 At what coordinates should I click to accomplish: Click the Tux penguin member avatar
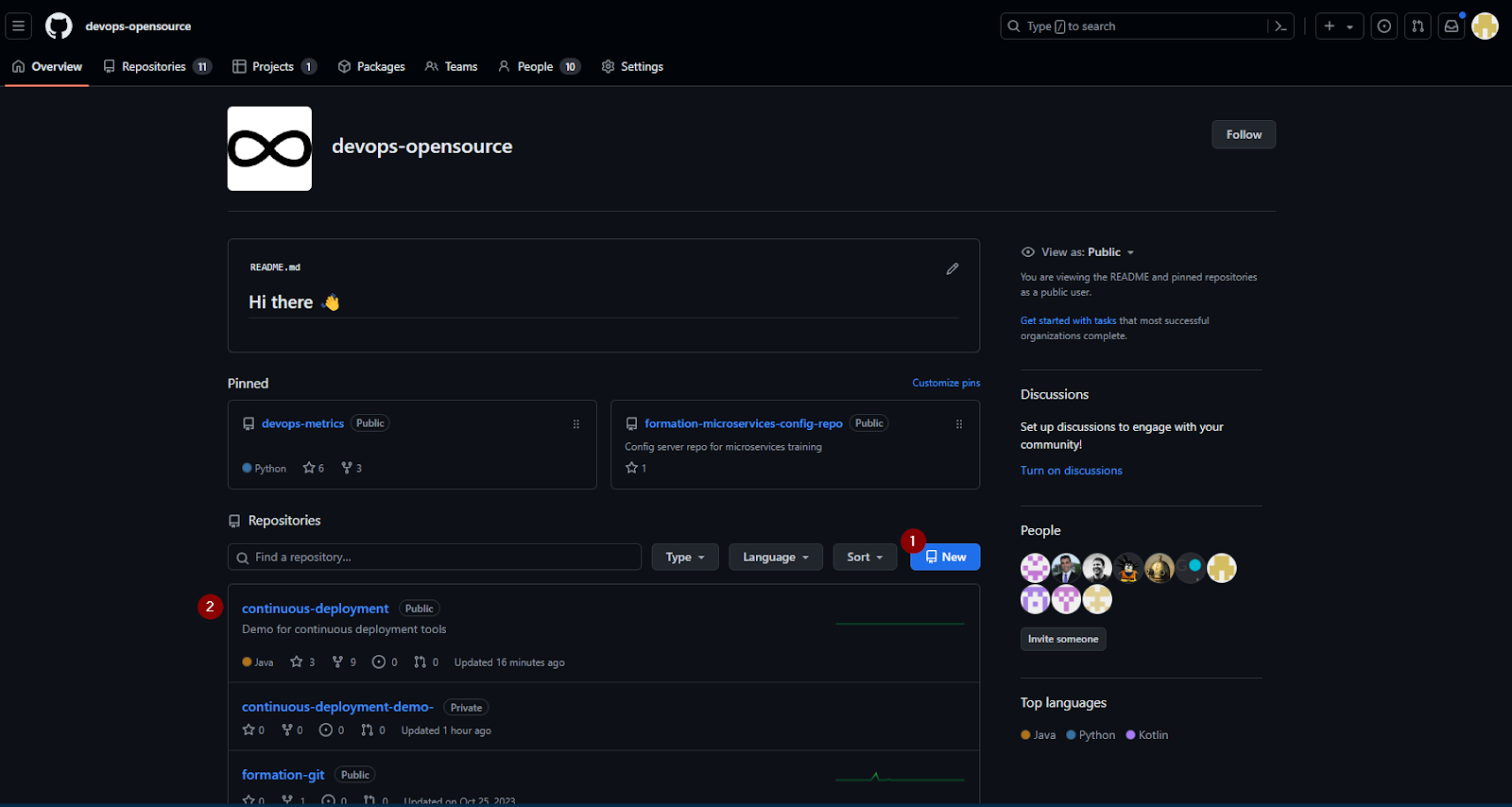(1128, 568)
